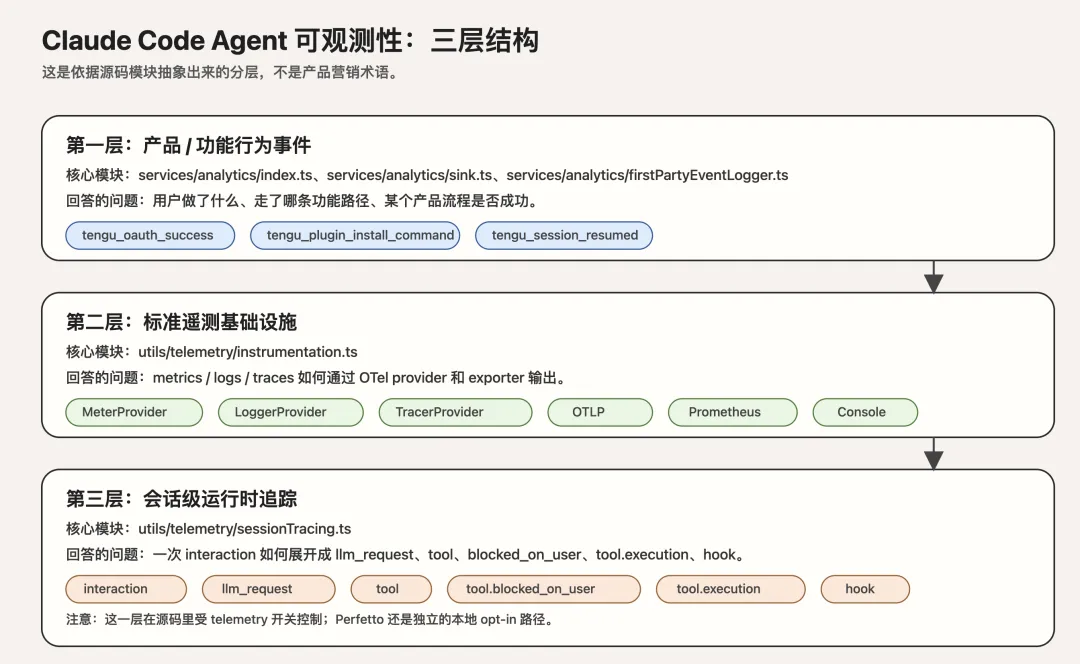This screenshot has width=1080, height=664.
Task: Click the note '注意：这一层在源码里受 telemetry 开关控制'
Action: pos(196,619)
